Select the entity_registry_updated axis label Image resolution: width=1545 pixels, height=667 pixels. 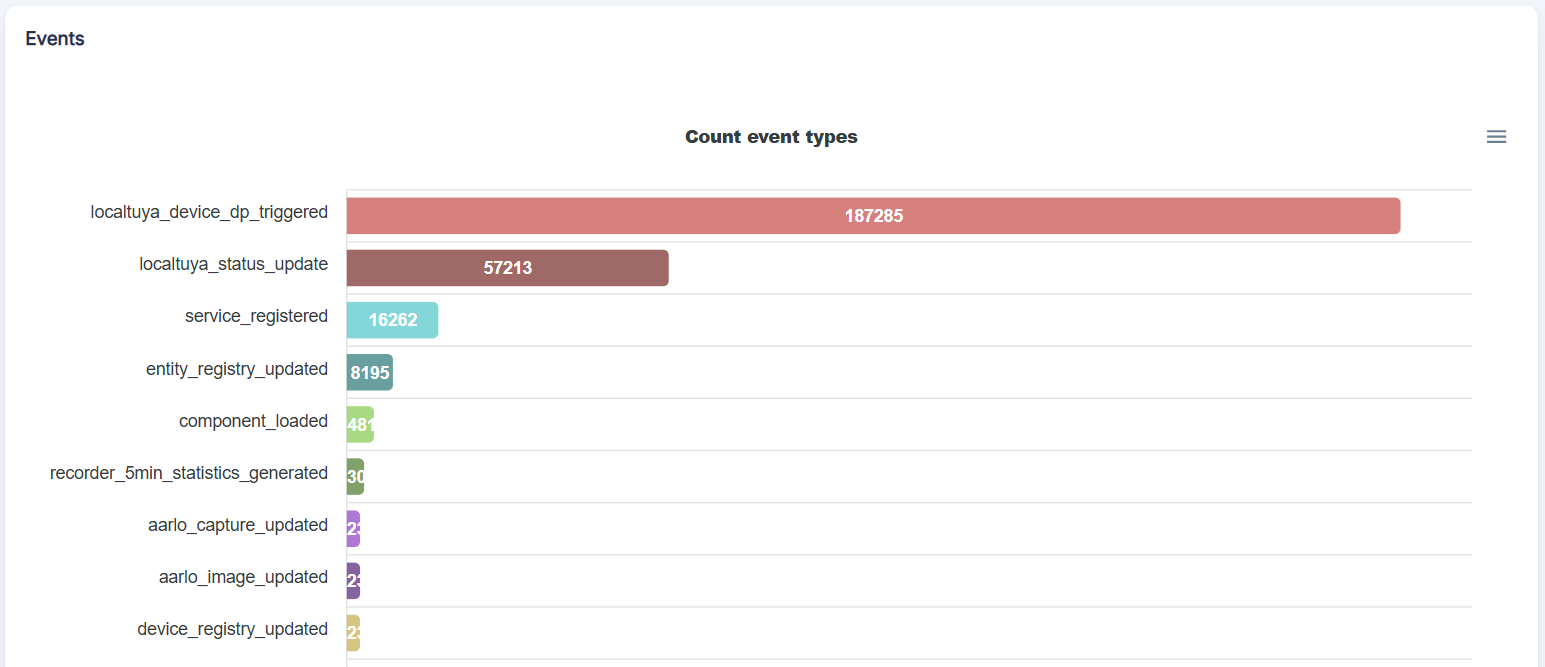(237, 369)
